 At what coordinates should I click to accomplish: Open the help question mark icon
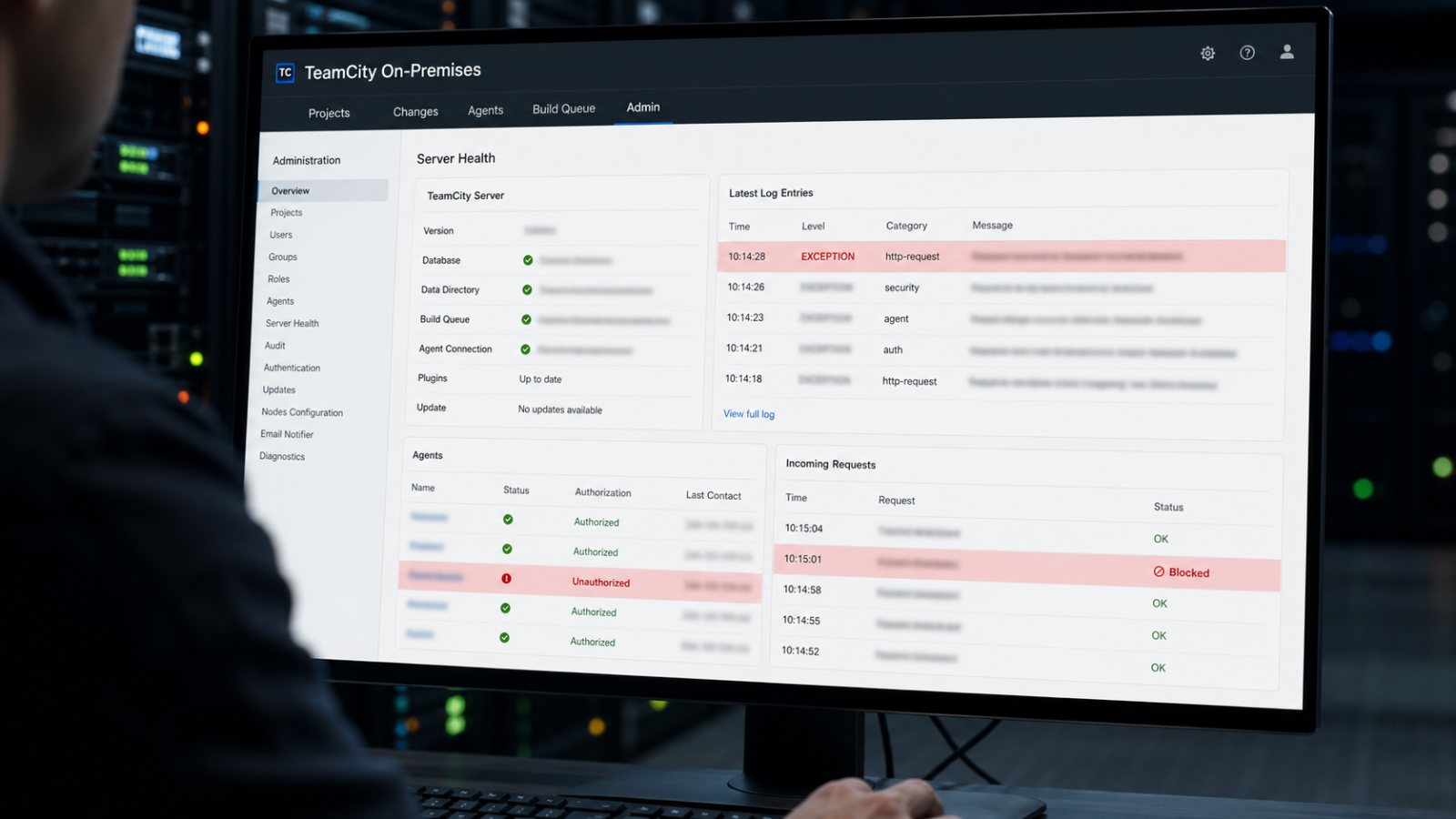point(1248,53)
